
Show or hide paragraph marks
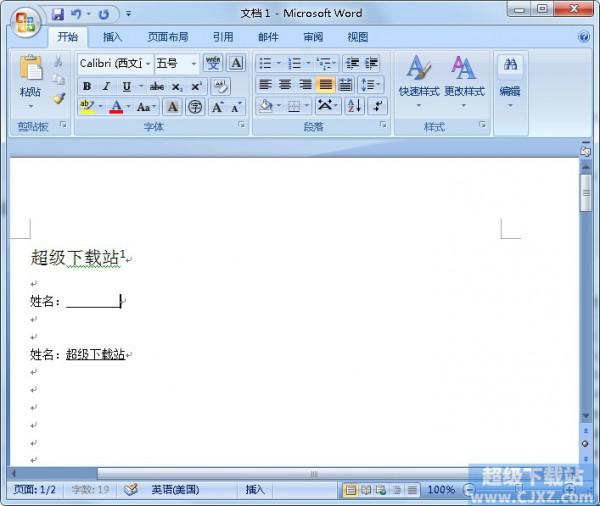coord(378,106)
